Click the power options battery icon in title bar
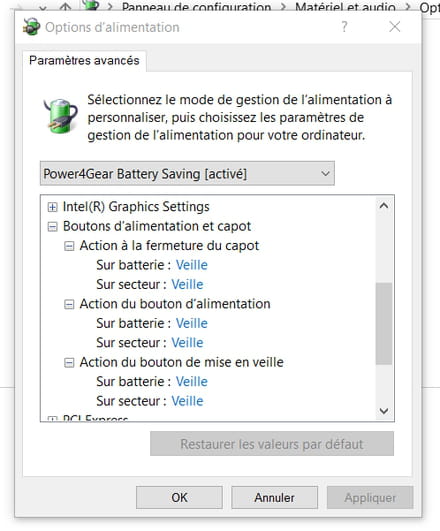This screenshot has height=531, width=440. click(31, 27)
